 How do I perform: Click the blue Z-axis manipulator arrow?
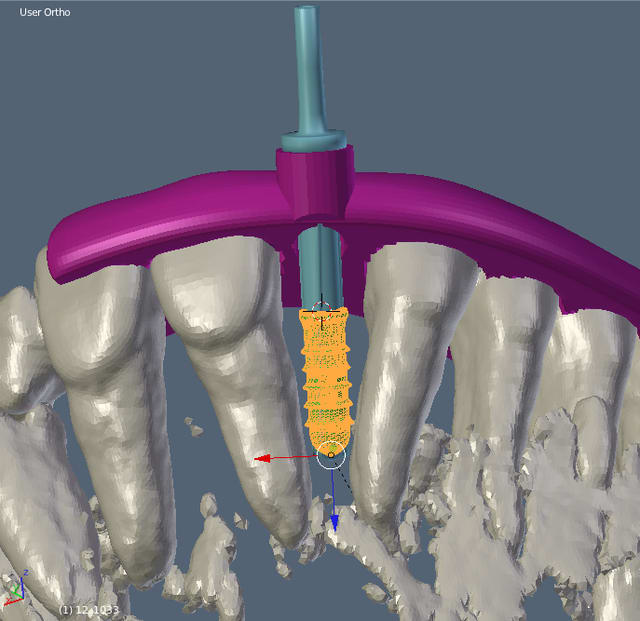tap(335, 519)
